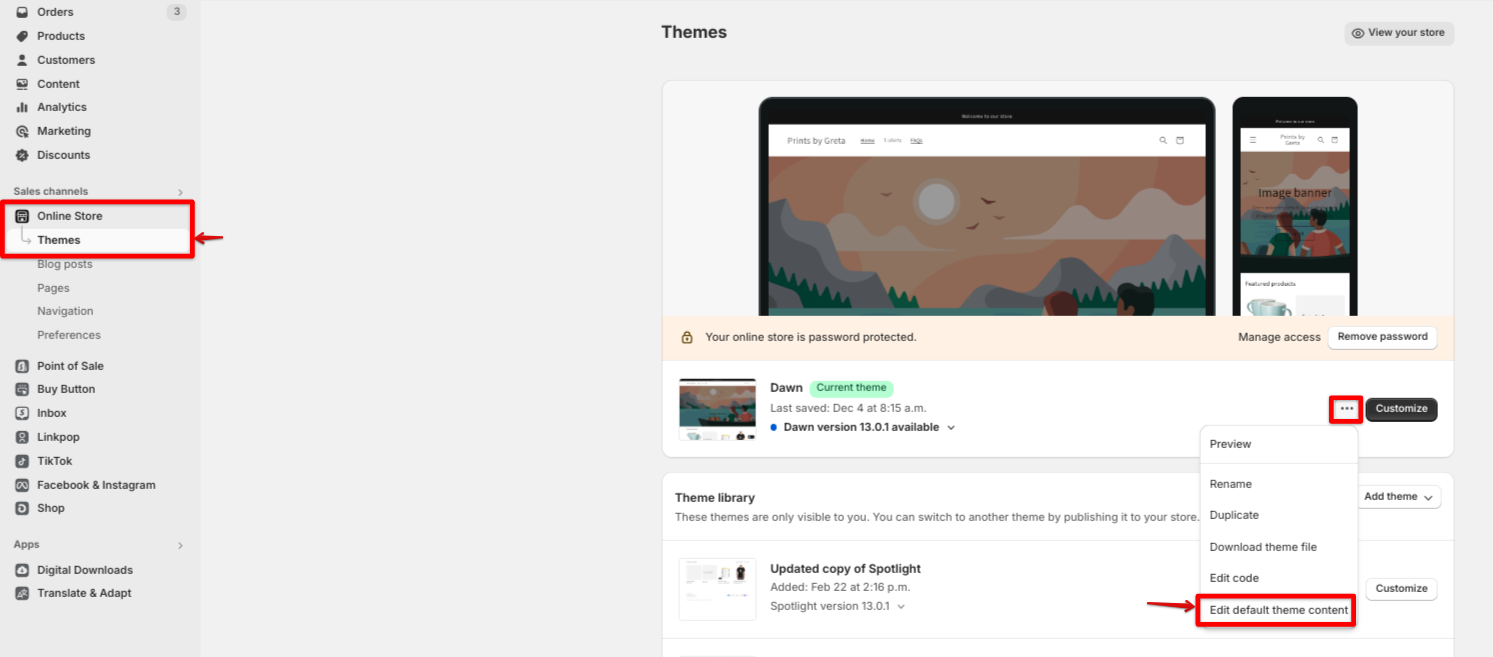The height and width of the screenshot is (657, 1493).
Task: Click the Products tag icon
Action: click(22, 36)
